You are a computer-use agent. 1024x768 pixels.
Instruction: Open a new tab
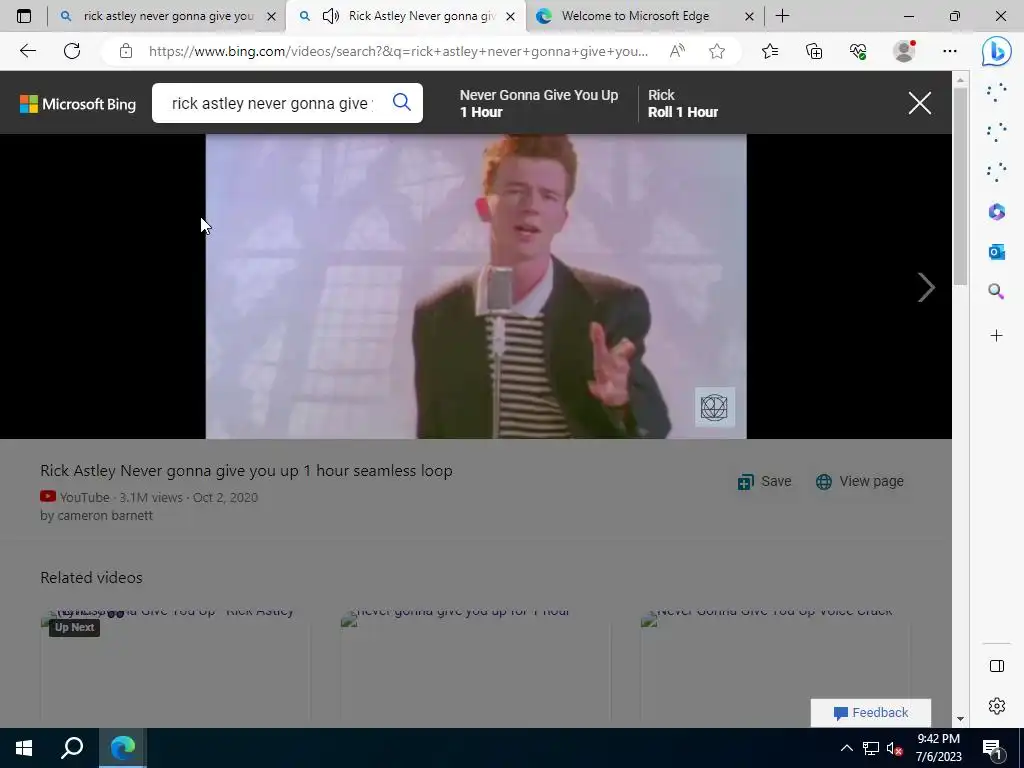click(x=782, y=16)
